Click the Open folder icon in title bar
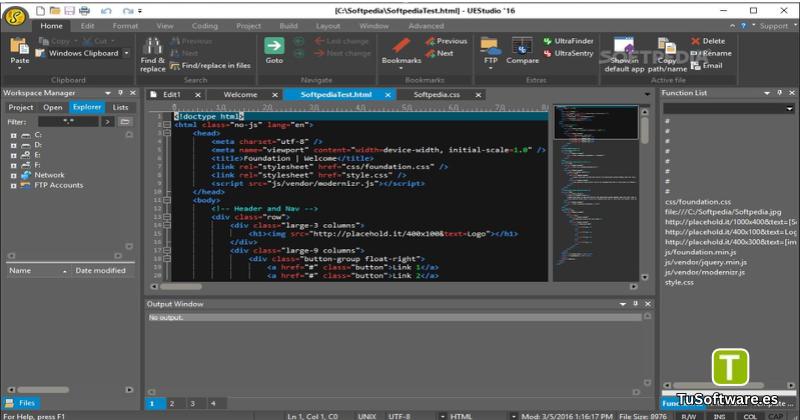The width and height of the screenshot is (800, 420). [x=55, y=10]
